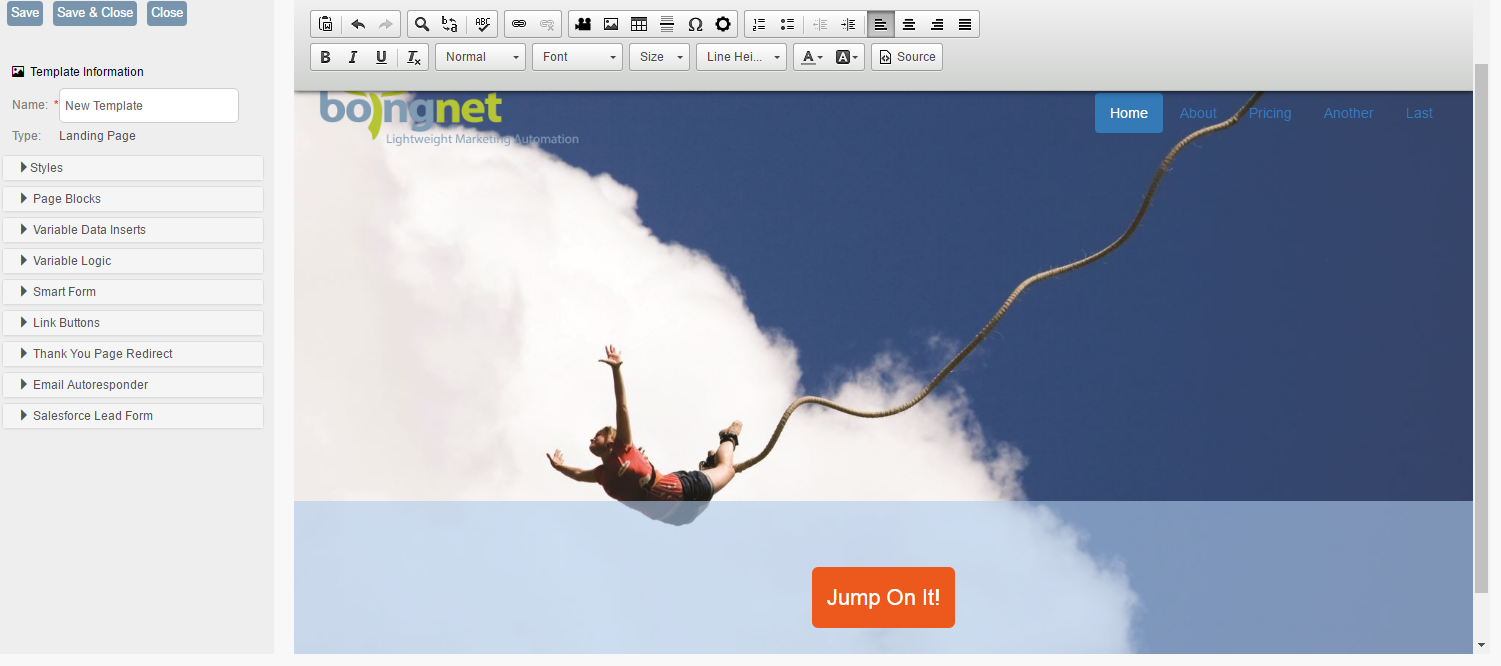Open the Normal paragraph format dropdown
This screenshot has height=666, width=1501.
(481, 57)
